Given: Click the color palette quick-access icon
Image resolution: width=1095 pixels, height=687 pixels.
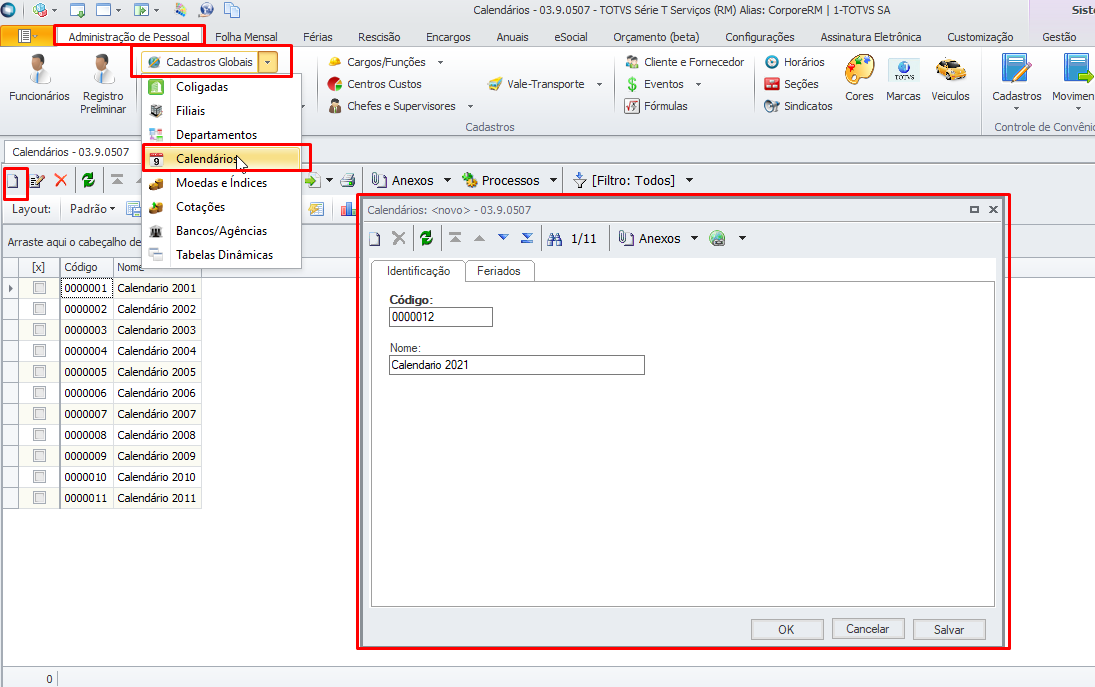Looking at the screenshot, I should [x=180, y=10].
